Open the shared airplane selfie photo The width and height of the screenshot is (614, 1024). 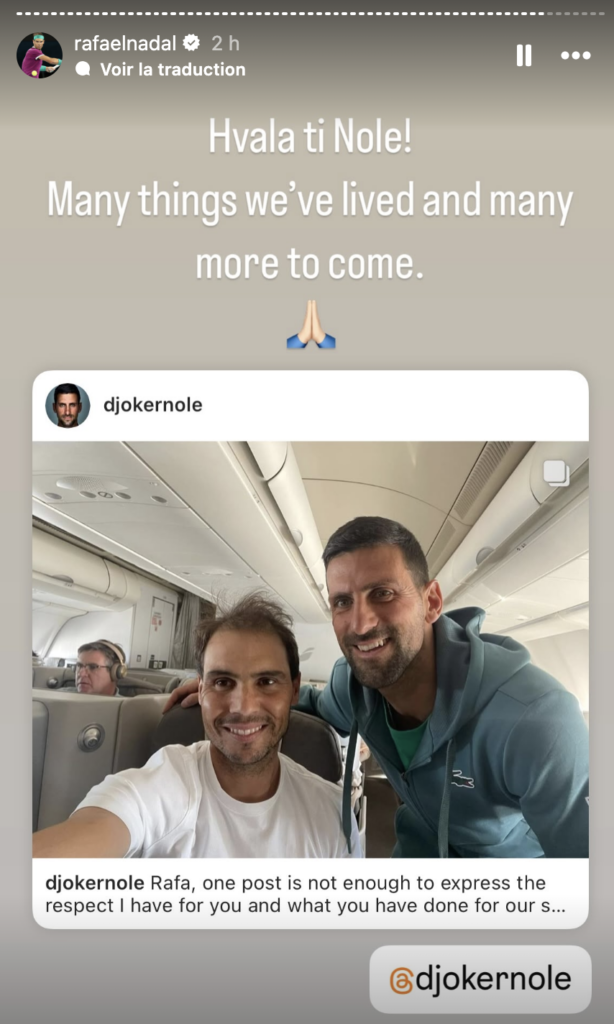pyautogui.click(x=310, y=649)
